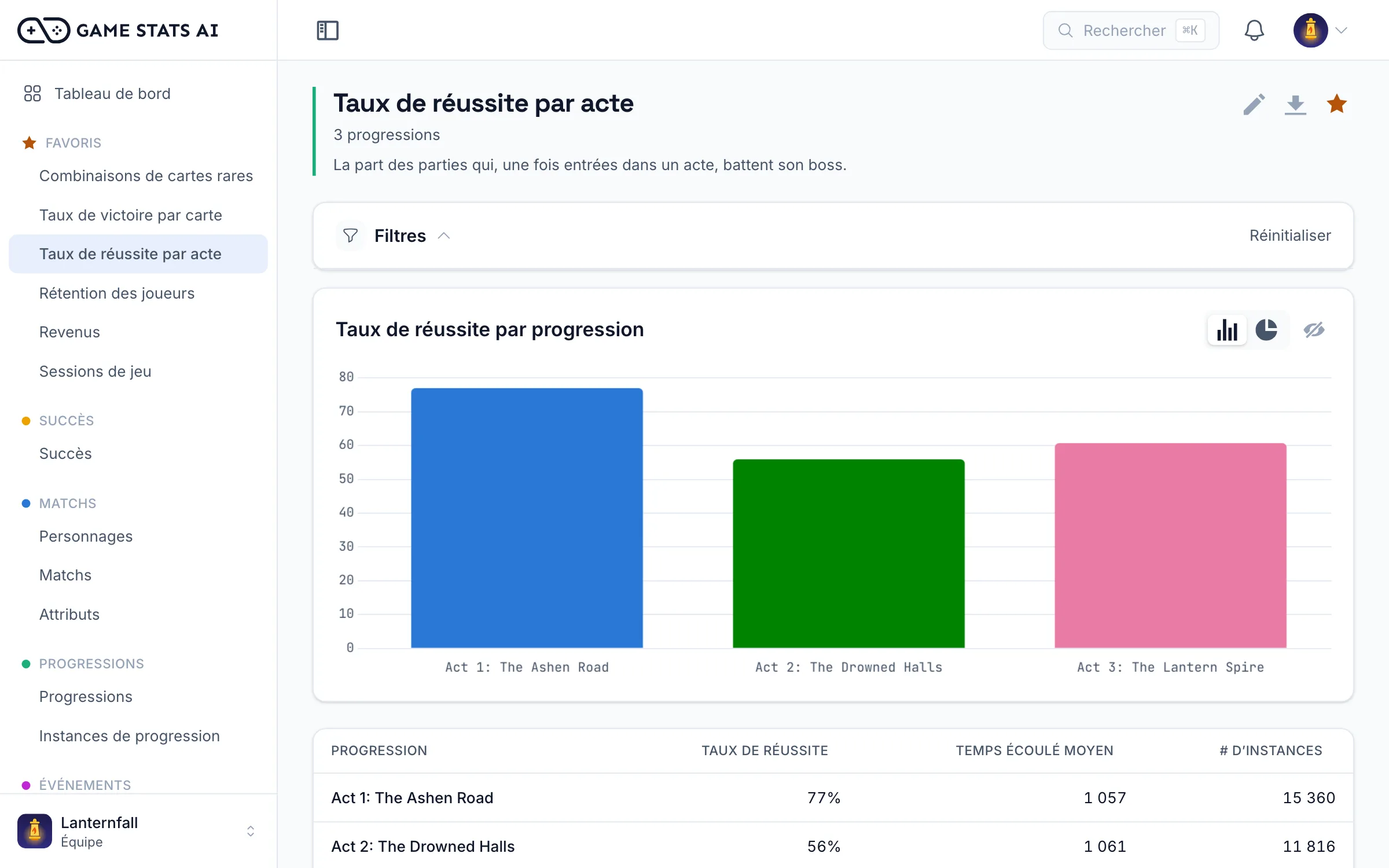This screenshot has width=1389, height=868.
Task: Sort by TEMPS ÉCOULÉ MOYEN column
Action: pos(1034,751)
